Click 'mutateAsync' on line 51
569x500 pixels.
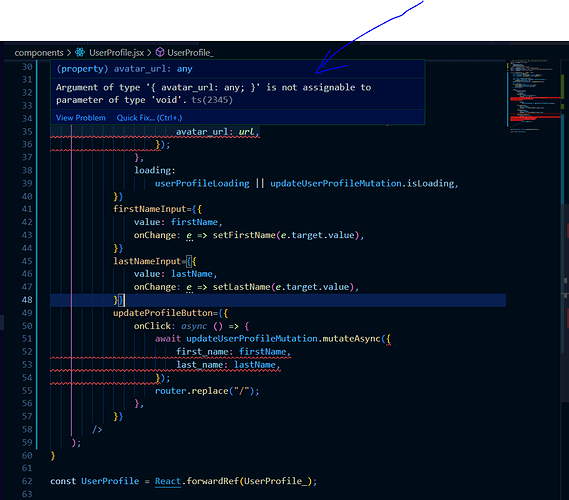point(351,339)
